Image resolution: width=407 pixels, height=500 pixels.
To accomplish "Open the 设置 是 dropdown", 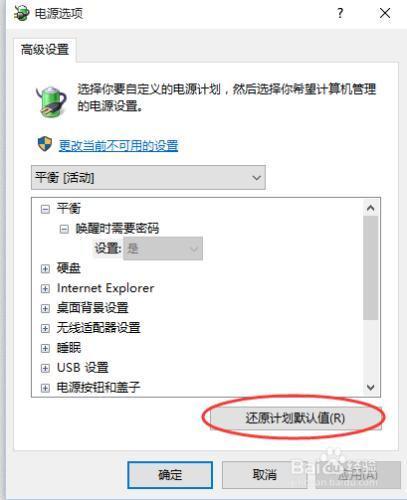I will tap(163, 248).
